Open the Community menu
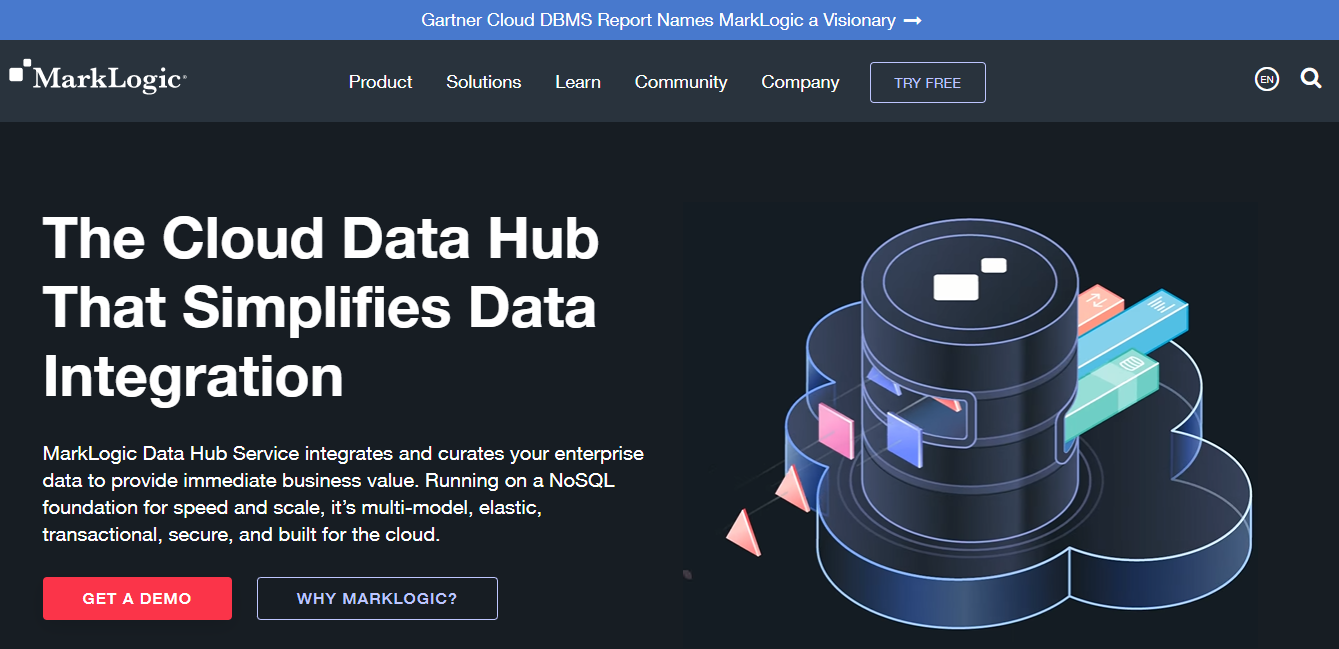 [x=681, y=82]
